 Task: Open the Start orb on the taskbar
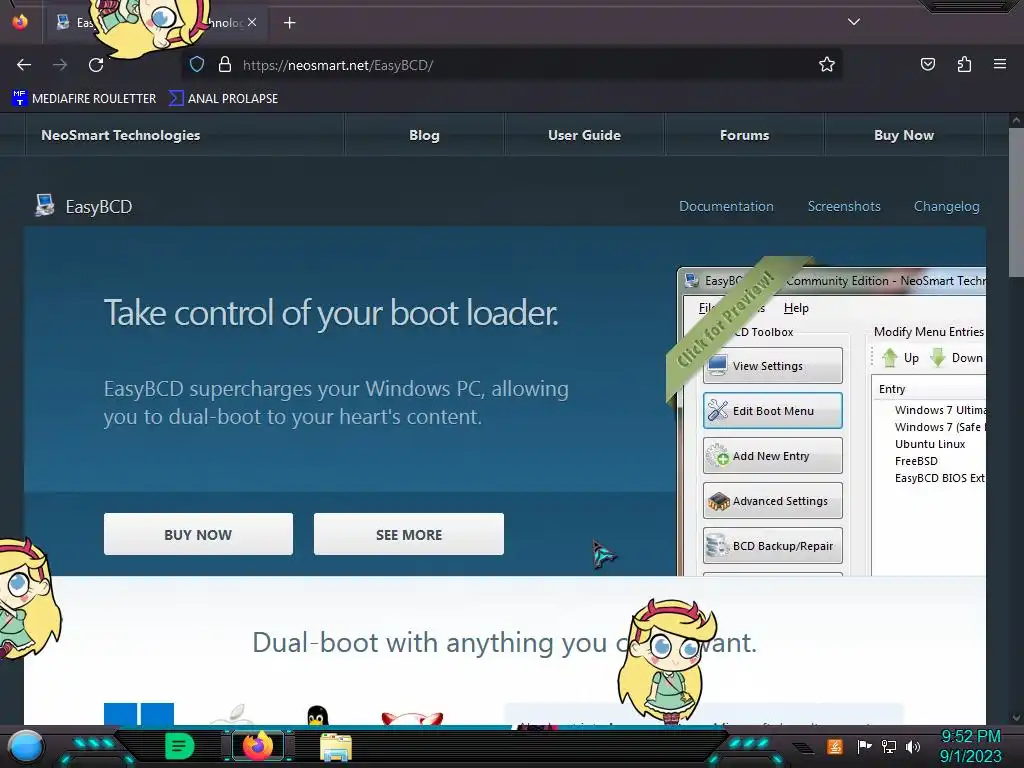point(26,746)
